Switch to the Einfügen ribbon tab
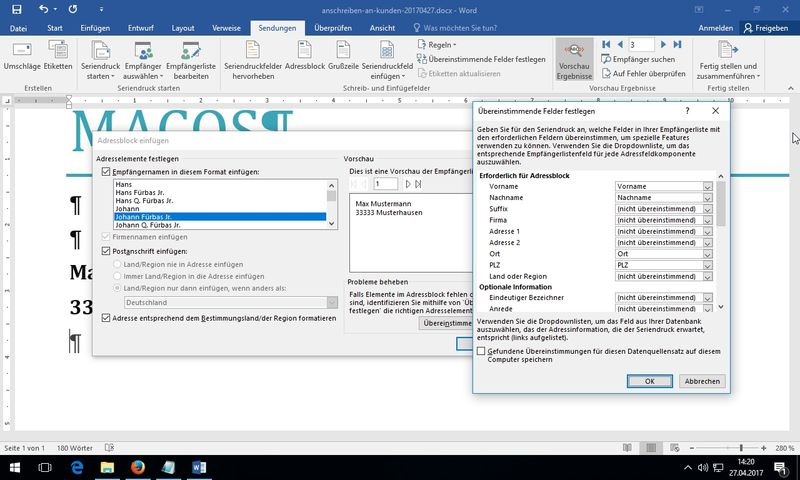 tap(95, 29)
